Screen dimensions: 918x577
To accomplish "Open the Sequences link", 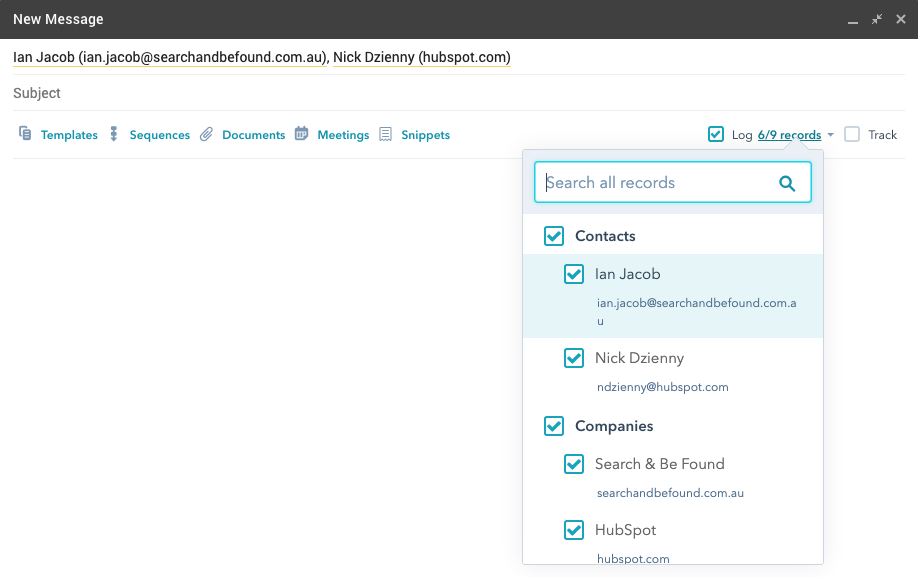I will click(x=160, y=135).
